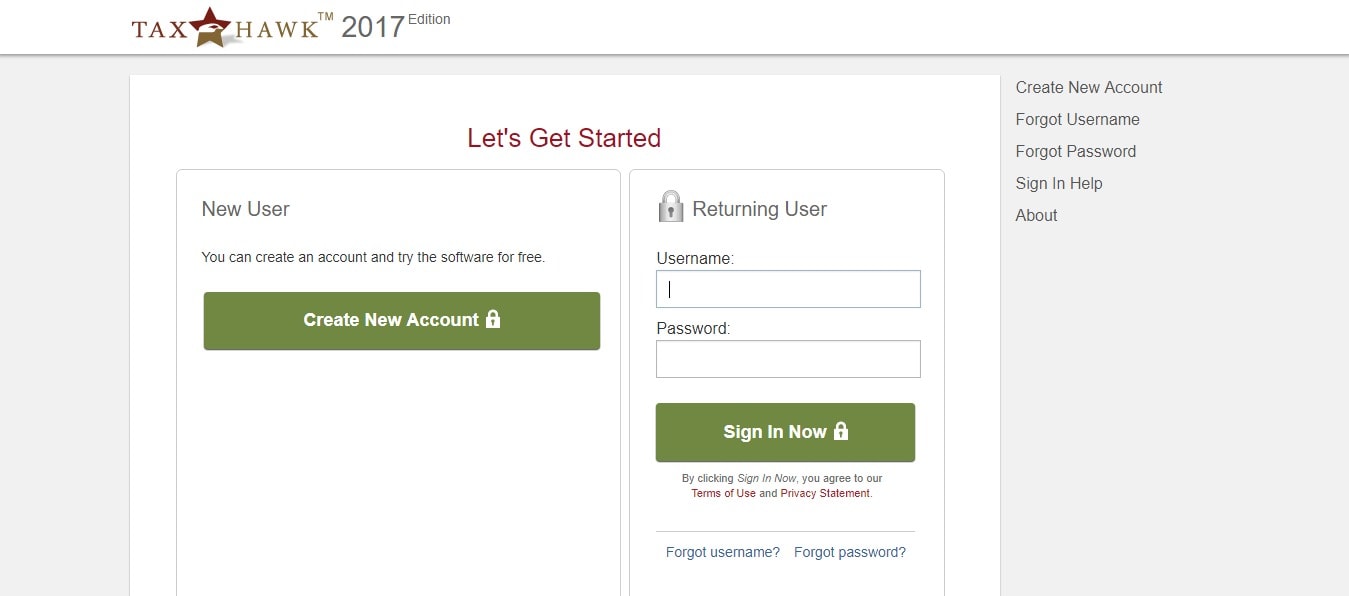Click the 'Password:' field label
1349x596 pixels.
tap(693, 328)
